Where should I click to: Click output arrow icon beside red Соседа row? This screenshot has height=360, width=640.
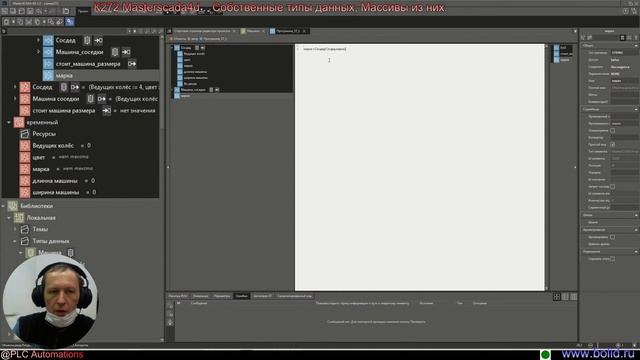pos(75,87)
